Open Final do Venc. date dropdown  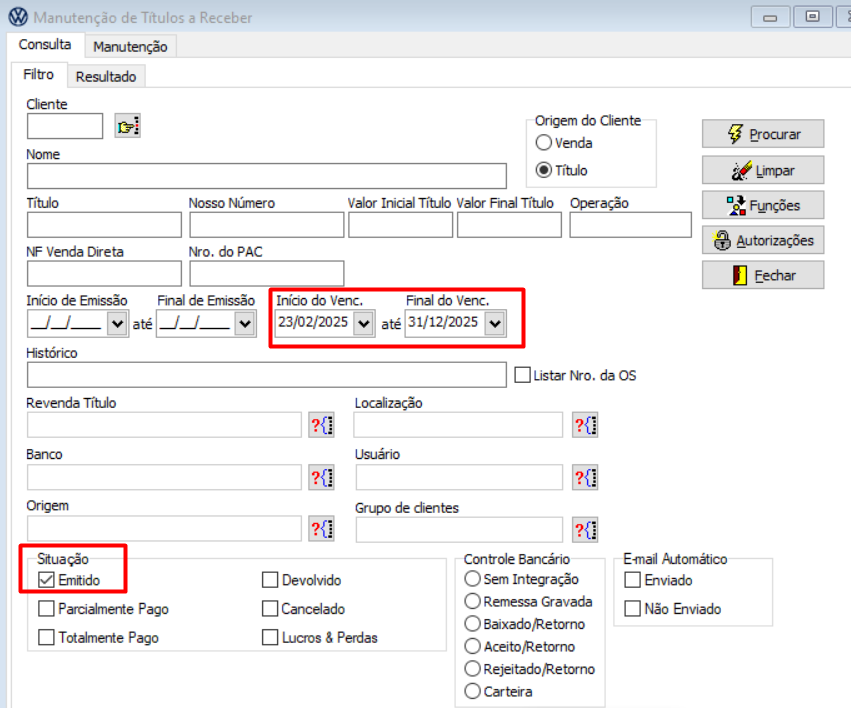coord(495,324)
